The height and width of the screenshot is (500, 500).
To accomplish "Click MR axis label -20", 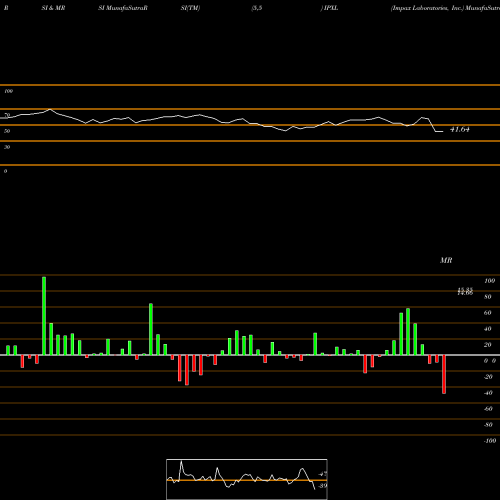I will point(488,377).
